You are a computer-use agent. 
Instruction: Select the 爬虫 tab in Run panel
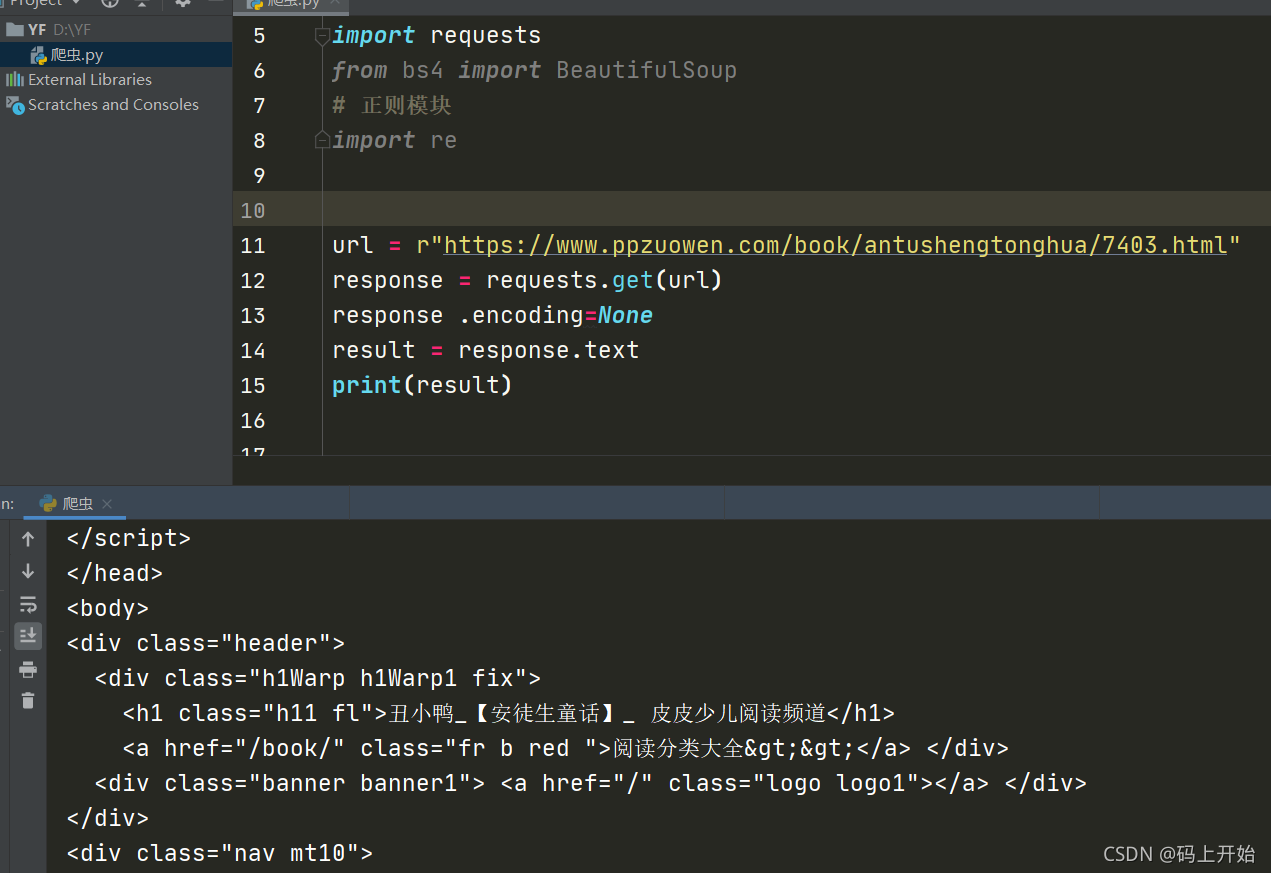pos(76,504)
